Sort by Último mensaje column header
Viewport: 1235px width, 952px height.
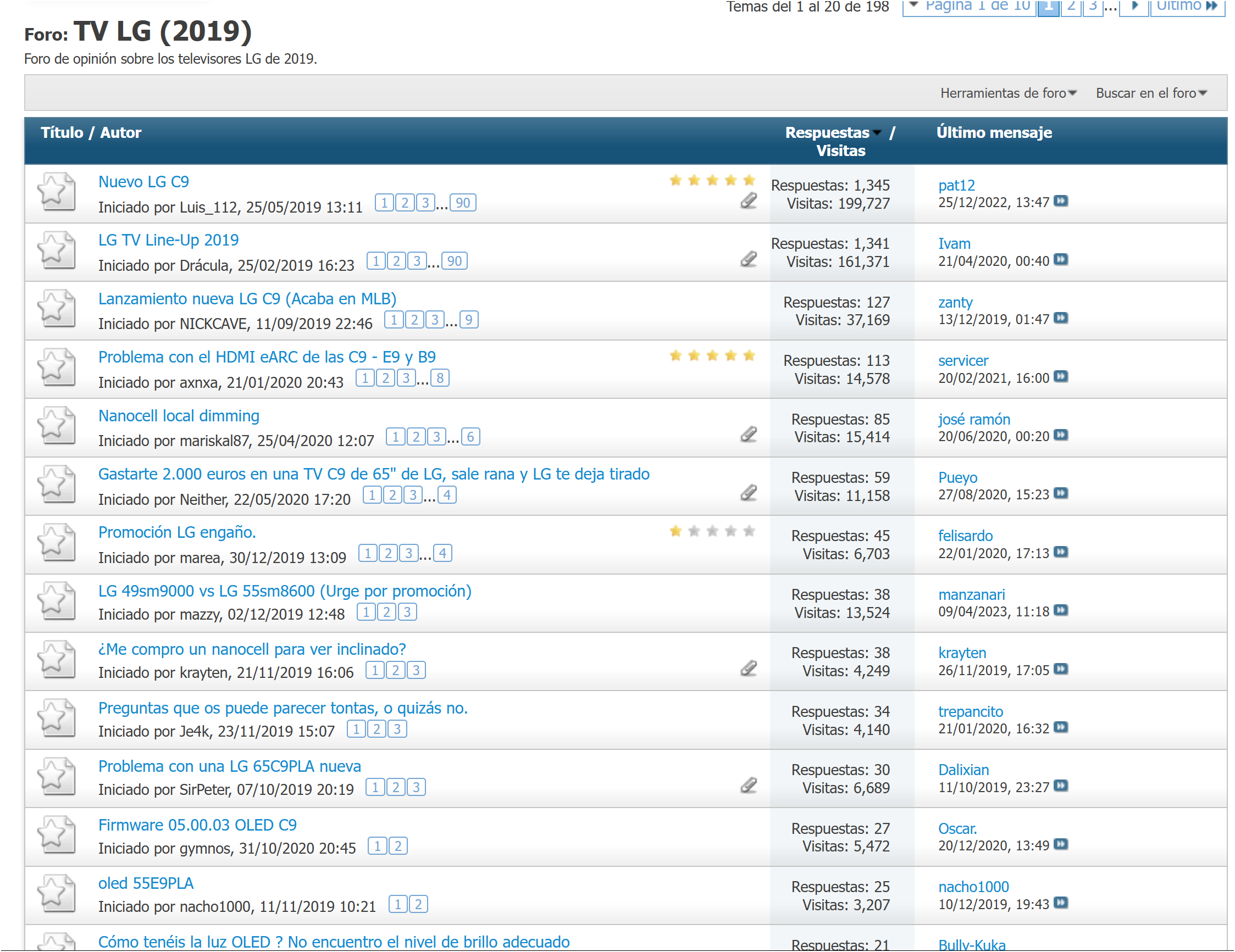(995, 133)
